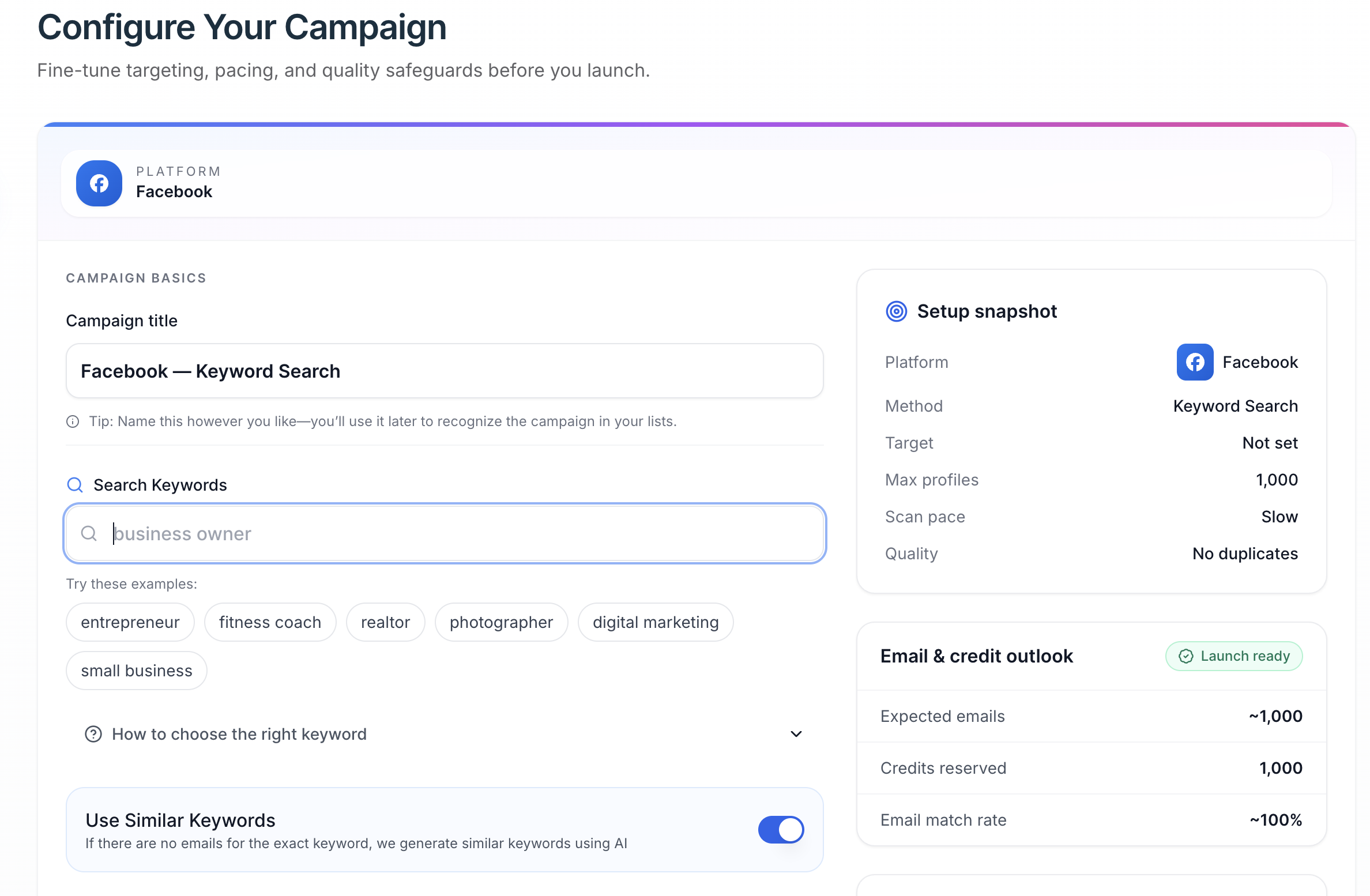This screenshot has width=1370, height=896.
Task: Disable the Use Similar Keywords switch
Action: (781, 830)
